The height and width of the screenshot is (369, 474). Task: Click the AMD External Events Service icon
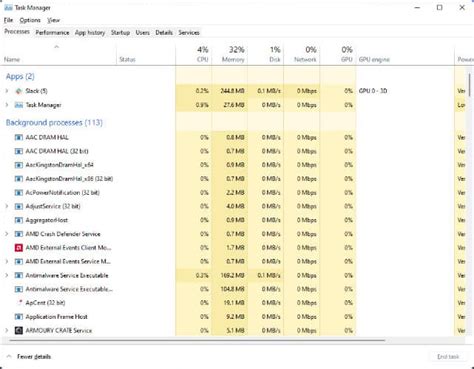tap(19, 262)
